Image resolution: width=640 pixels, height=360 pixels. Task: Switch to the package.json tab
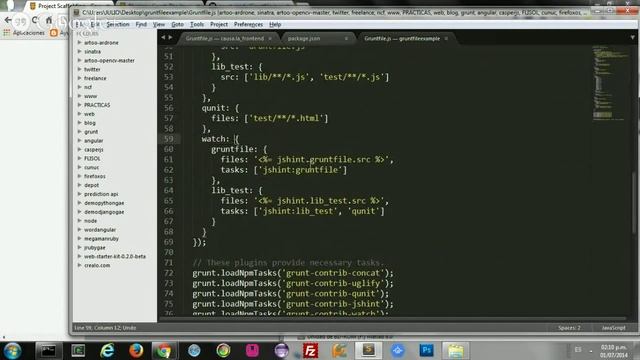[304, 38]
